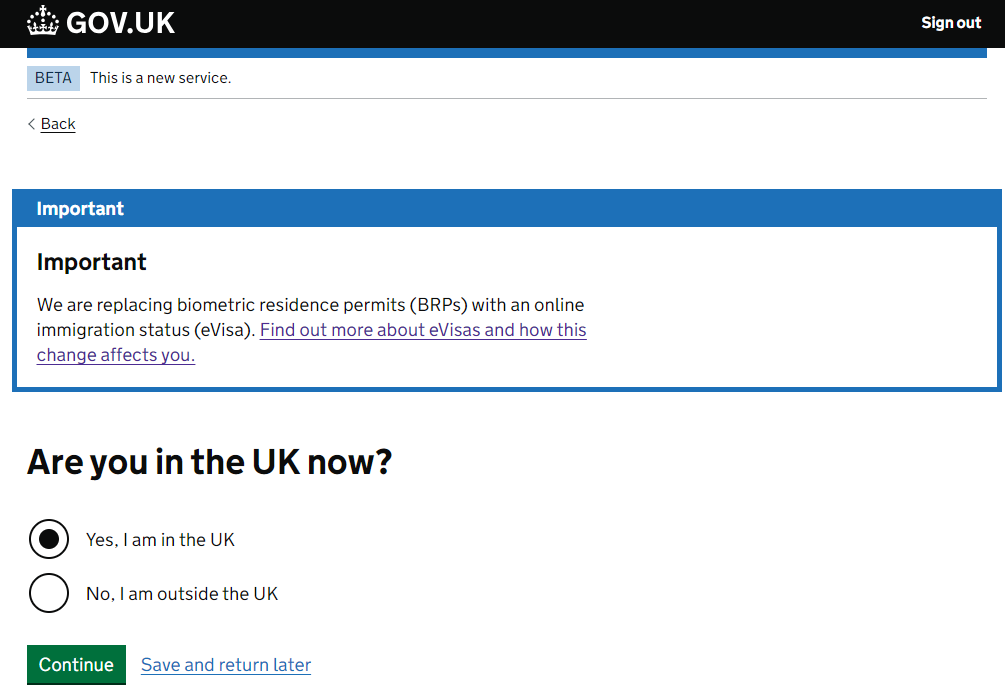Click the 'Yes, I am in the UK' label text
This screenshot has height=693, width=1005.
(160, 540)
